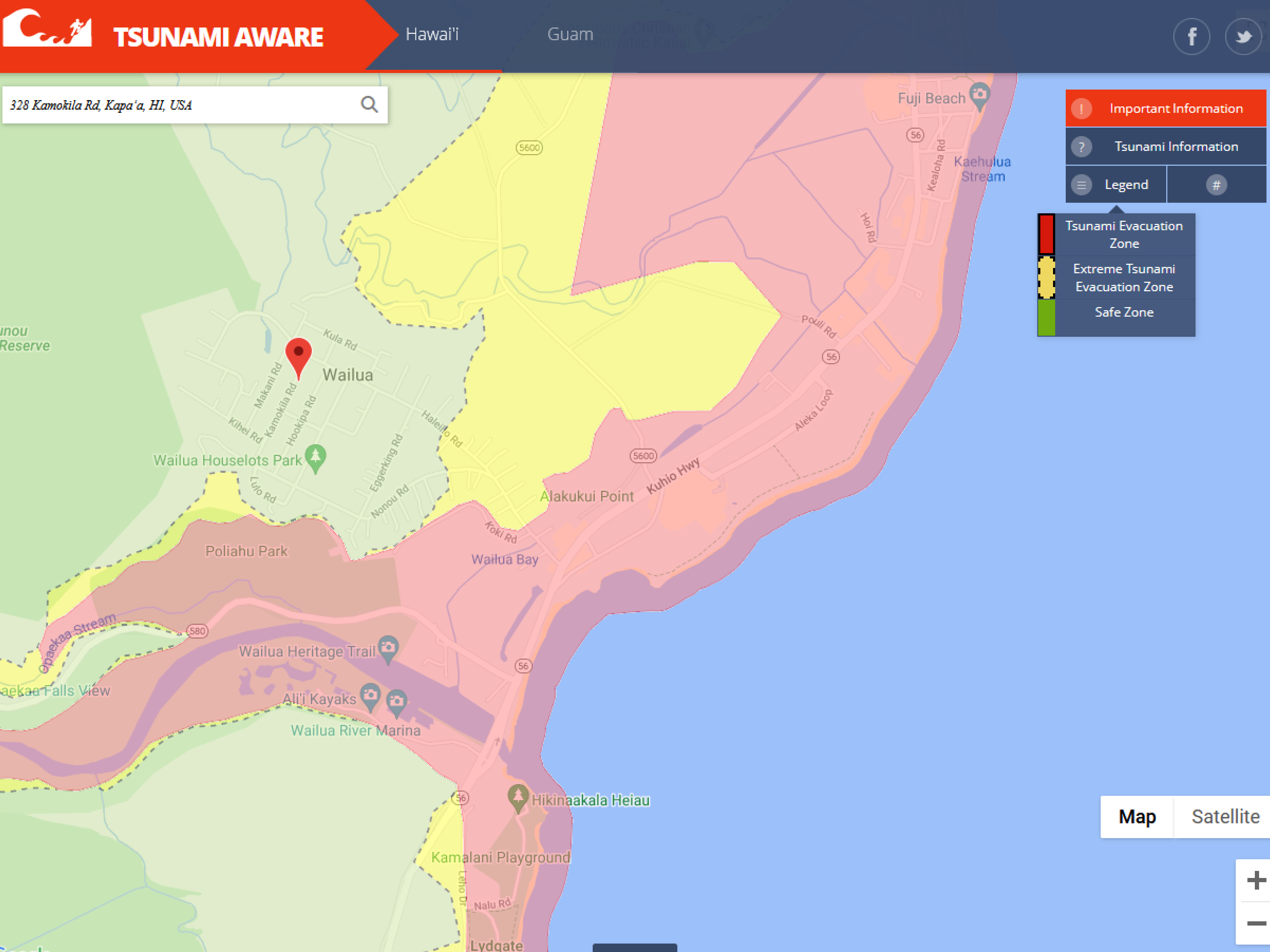Image resolution: width=1270 pixels, height=952 pixels.
Task: Click the Alakukui Point label
Action: (x=587, y=496)
